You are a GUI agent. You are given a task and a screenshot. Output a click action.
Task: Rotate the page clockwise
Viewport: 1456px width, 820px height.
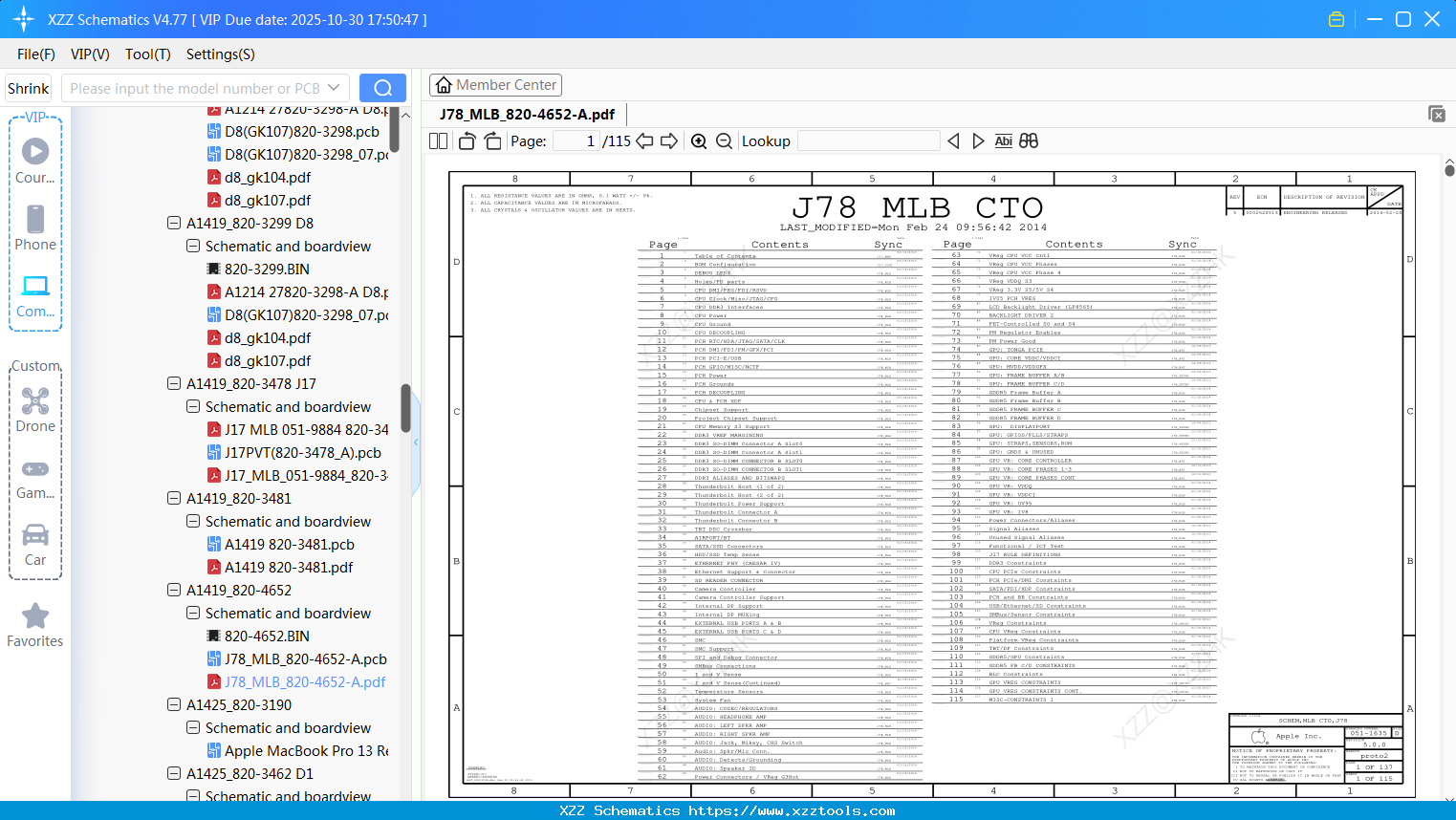[x=492, y=140]
